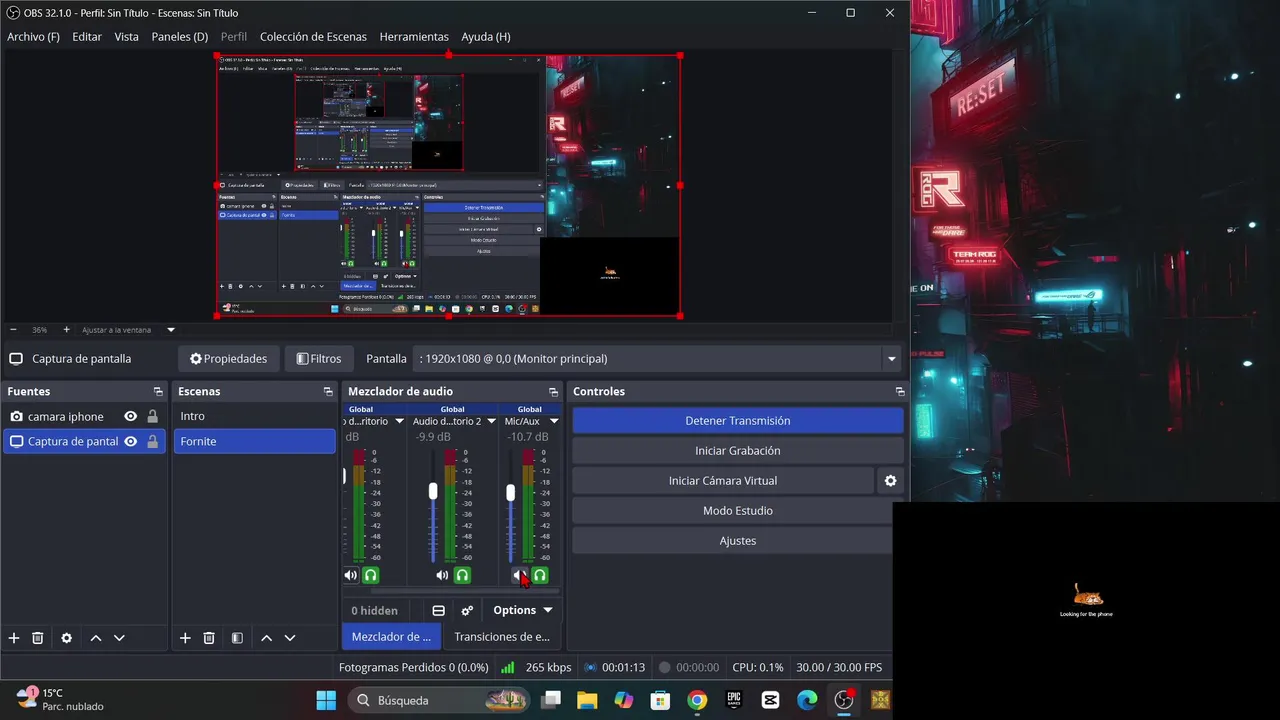Open the Paneles menu
Viewport: 1280px width, 720px height.
[180, 37]
